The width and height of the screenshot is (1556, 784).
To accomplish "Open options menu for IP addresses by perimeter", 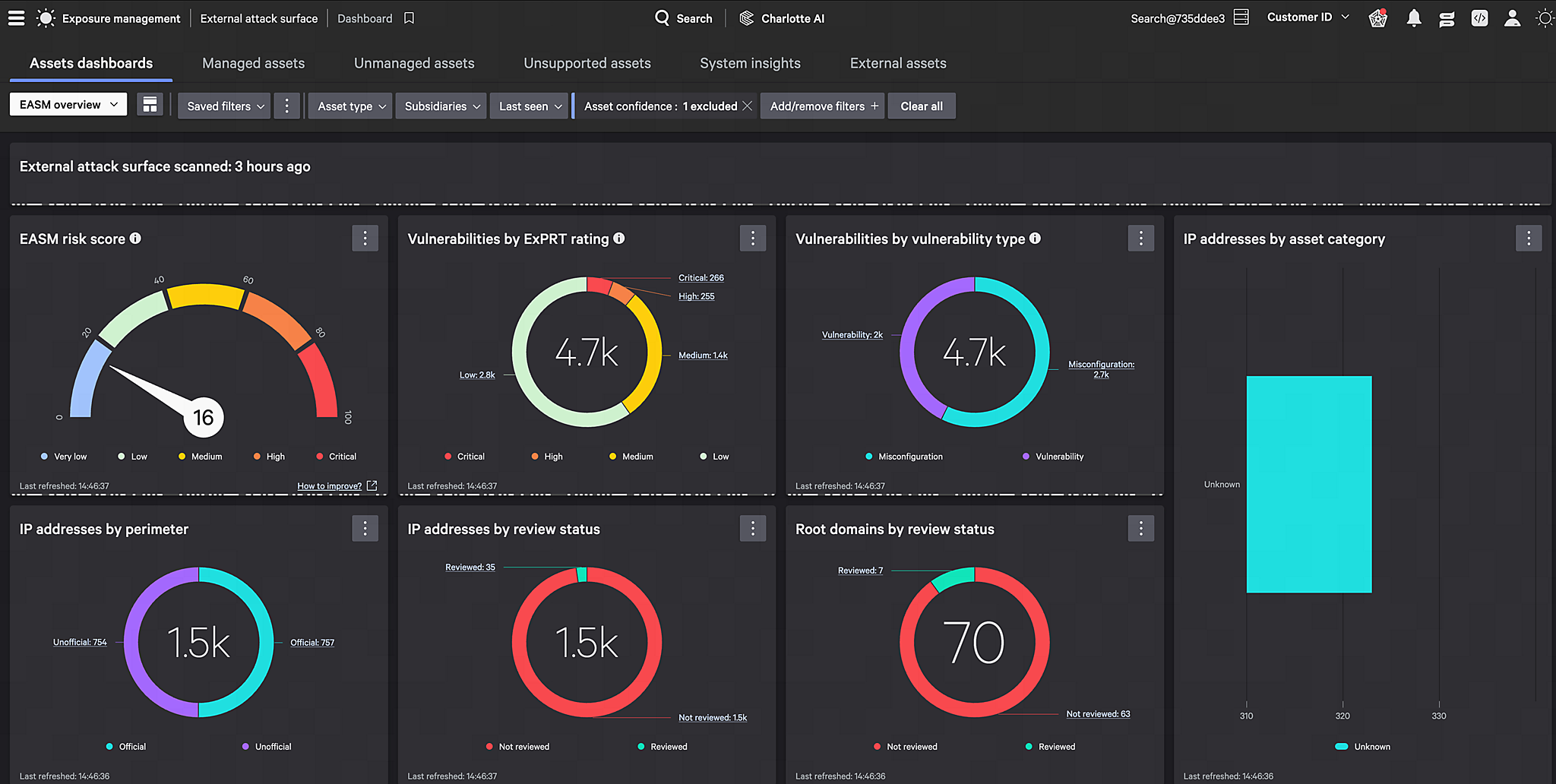I will [x=365, y=529].
